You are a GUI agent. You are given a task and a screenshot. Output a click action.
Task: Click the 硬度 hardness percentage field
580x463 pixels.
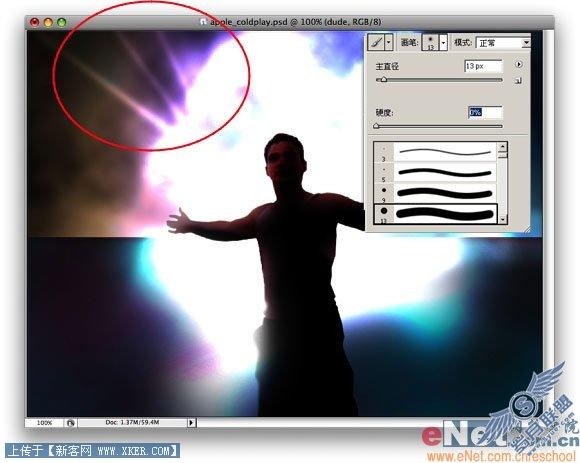(x=485, y=112)
